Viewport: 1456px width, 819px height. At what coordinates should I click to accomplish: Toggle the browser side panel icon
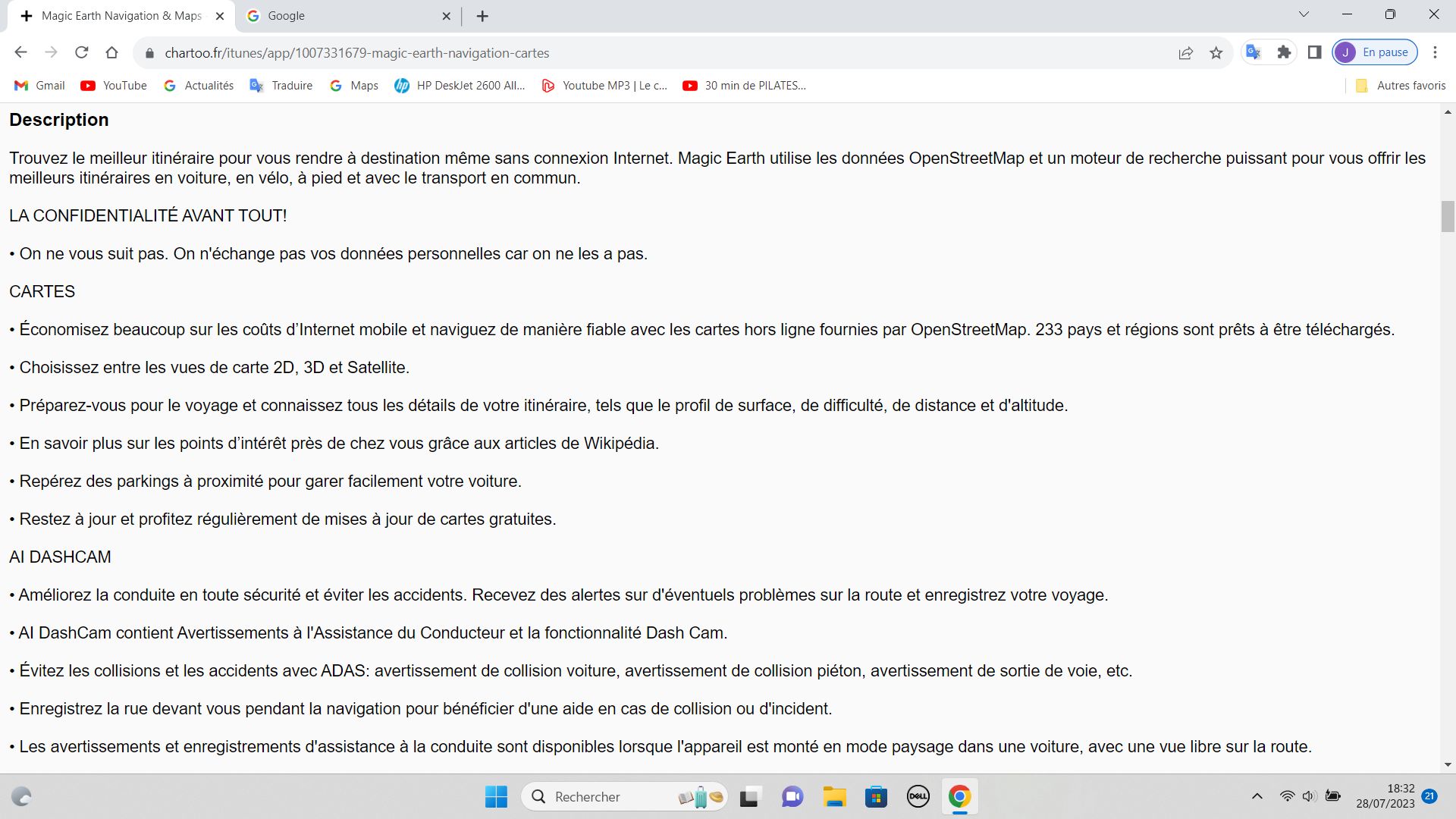(1315, 52)
